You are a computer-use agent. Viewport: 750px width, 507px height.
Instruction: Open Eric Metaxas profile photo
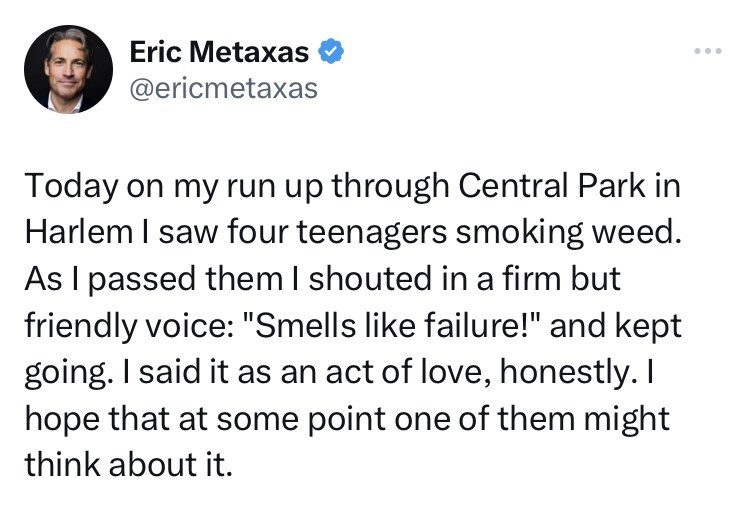pos(69,69)
